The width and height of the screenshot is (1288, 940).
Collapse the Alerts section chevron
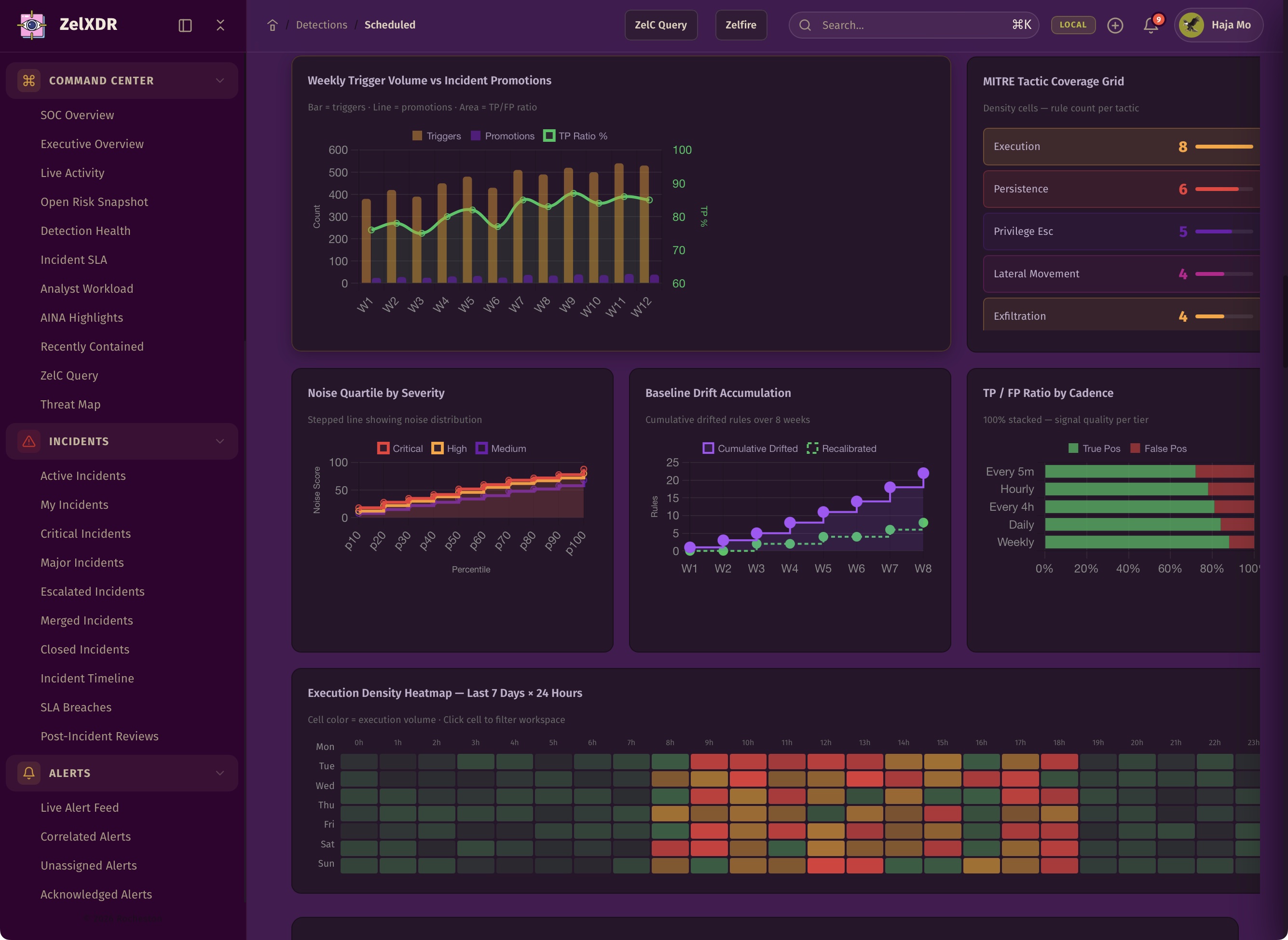click(219, 773)
